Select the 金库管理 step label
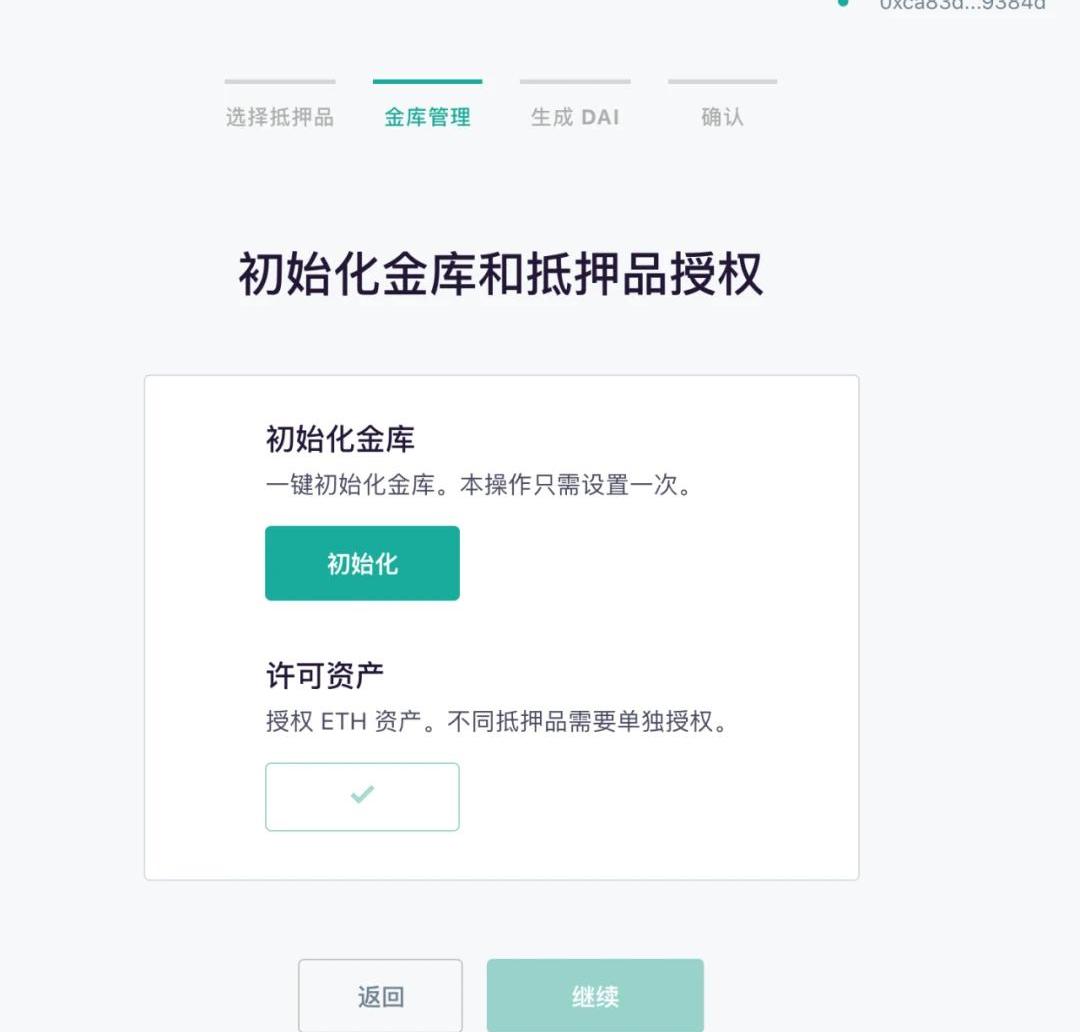The width and height of the screenshot is (1080, 1032). point(427,116)
